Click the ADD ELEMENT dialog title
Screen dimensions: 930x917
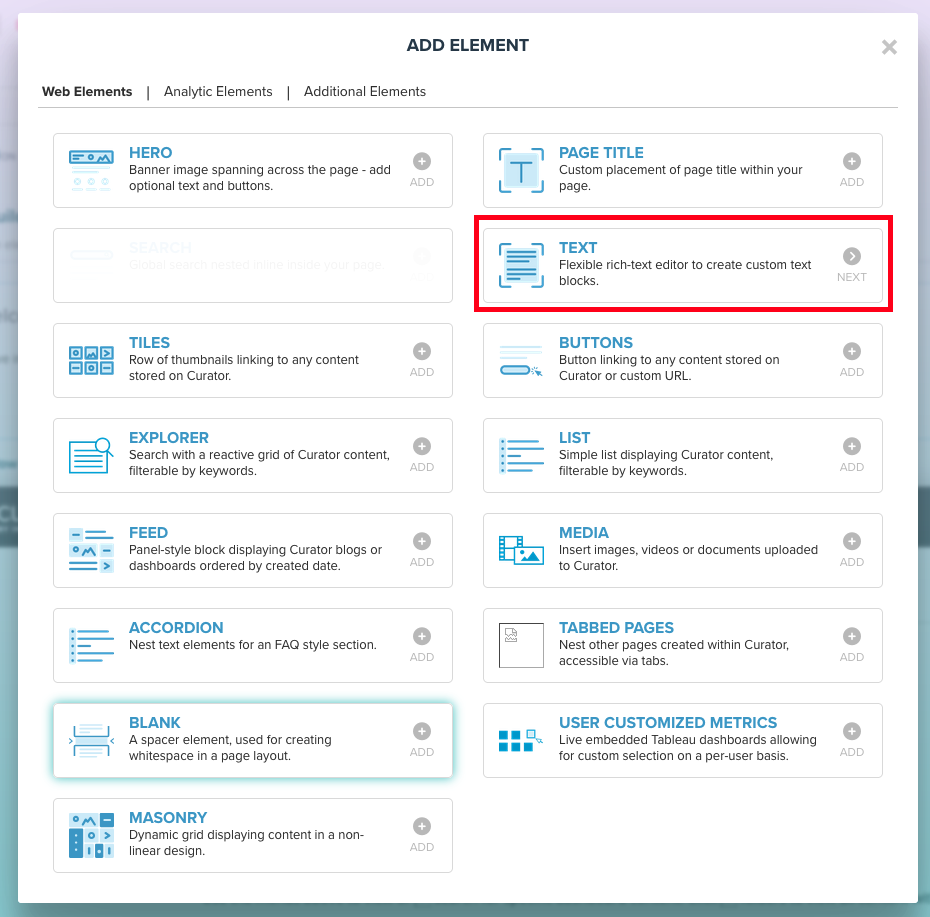[x=467, y=45]
